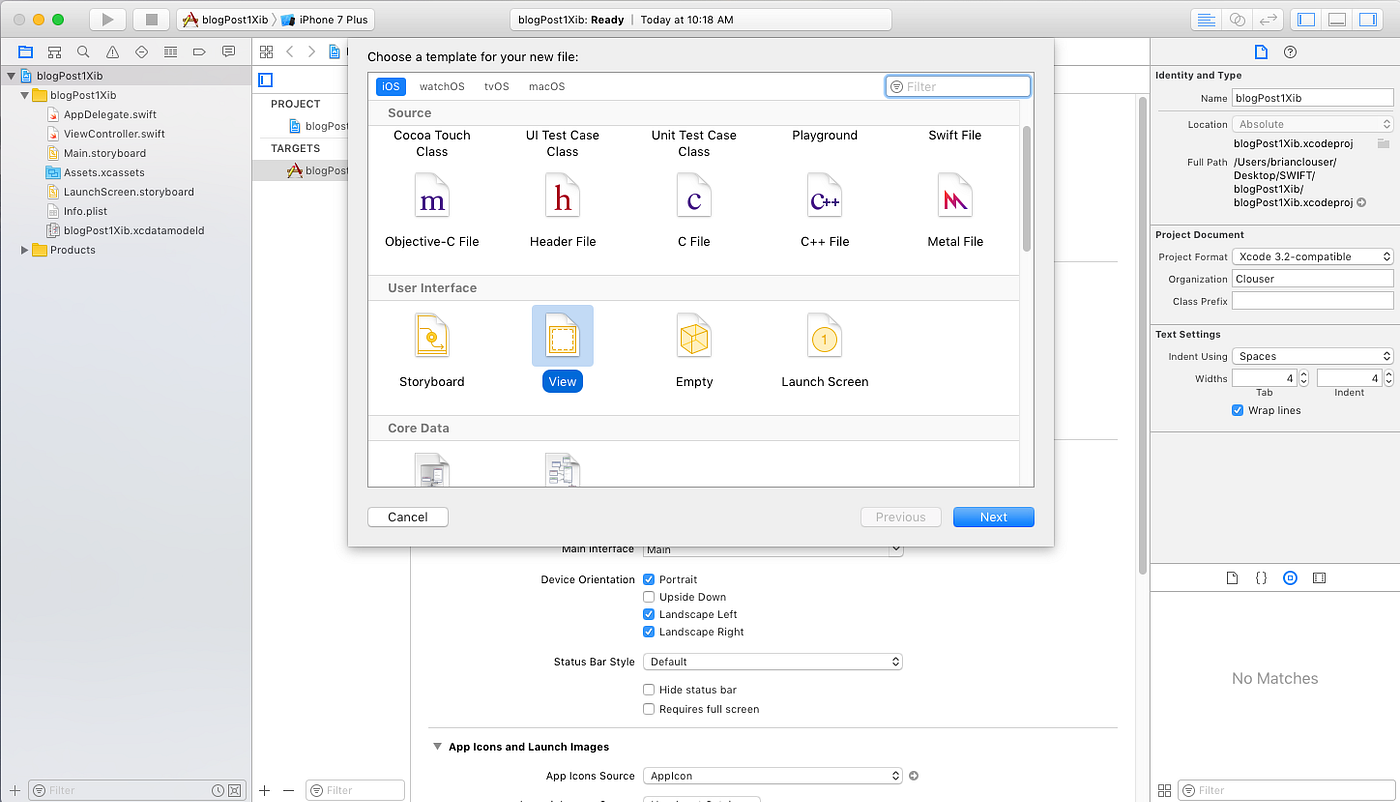This screenshot has width=1400, height=802.
Task: Choose the Header File template icon
Action: (x=562, y=196)
